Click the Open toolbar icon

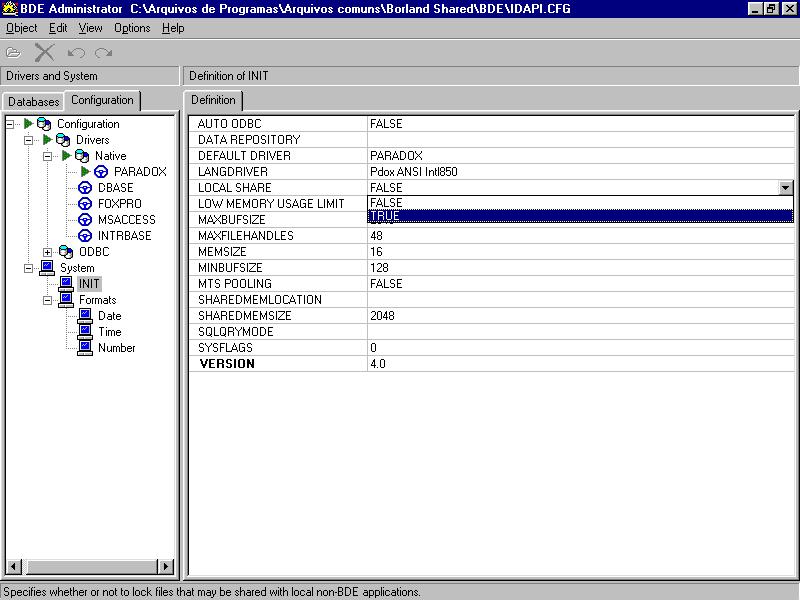[x=13, y=52]
